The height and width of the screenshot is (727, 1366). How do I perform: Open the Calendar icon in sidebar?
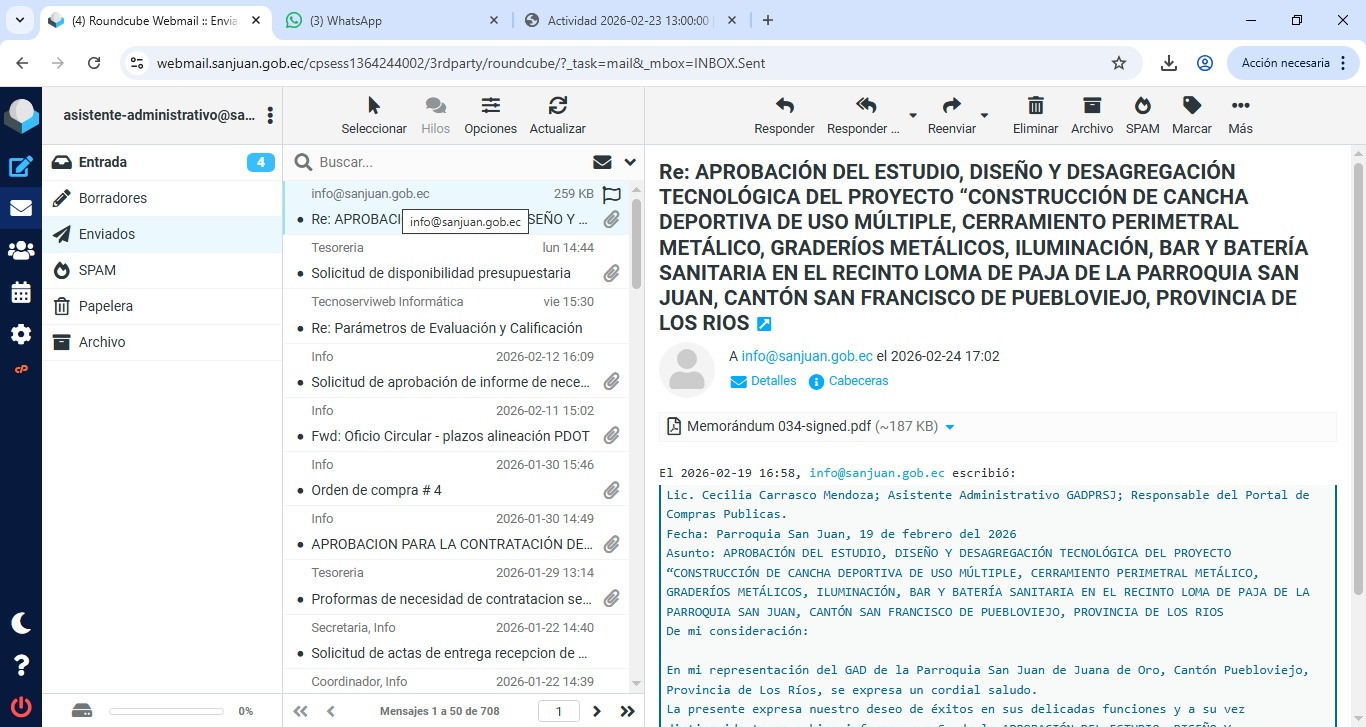coord(21,292)
